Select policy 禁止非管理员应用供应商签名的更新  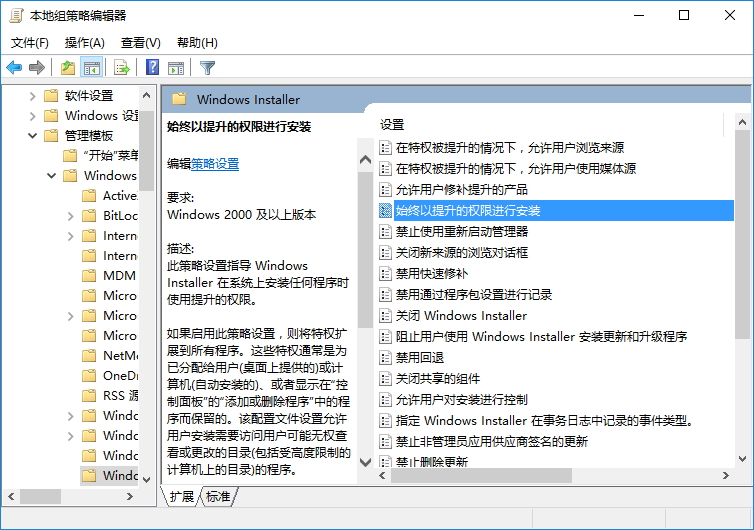(491, 442)
